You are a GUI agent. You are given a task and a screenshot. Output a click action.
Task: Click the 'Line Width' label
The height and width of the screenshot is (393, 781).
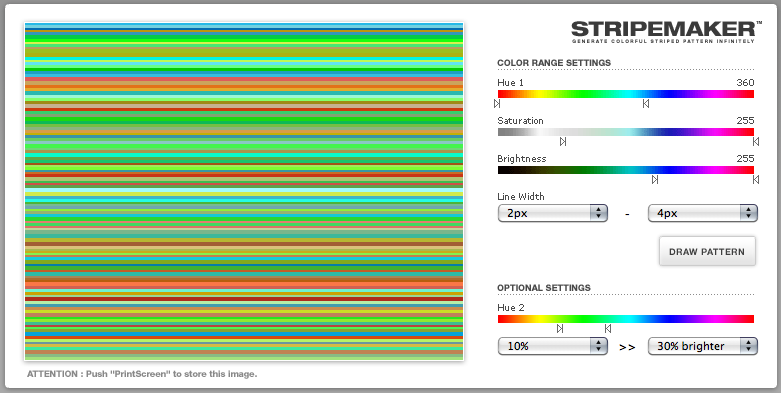coord(521,196)
